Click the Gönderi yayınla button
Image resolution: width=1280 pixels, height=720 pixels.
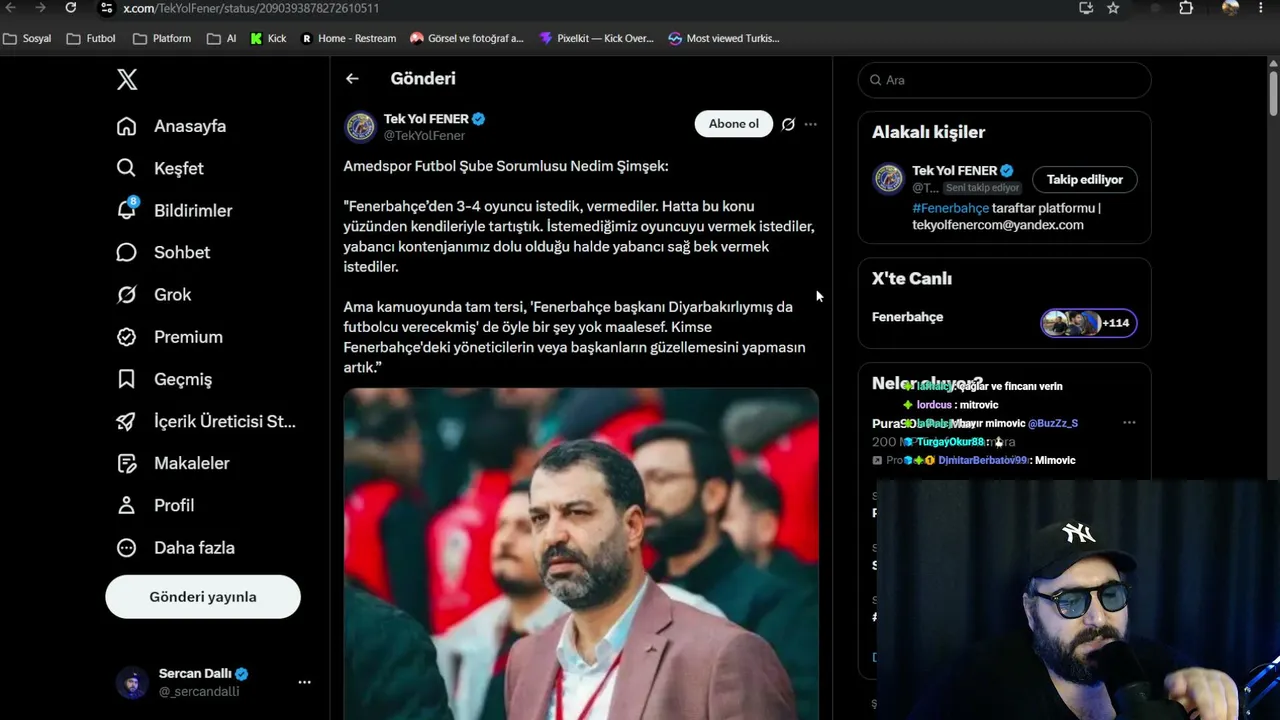click(203, 597)
